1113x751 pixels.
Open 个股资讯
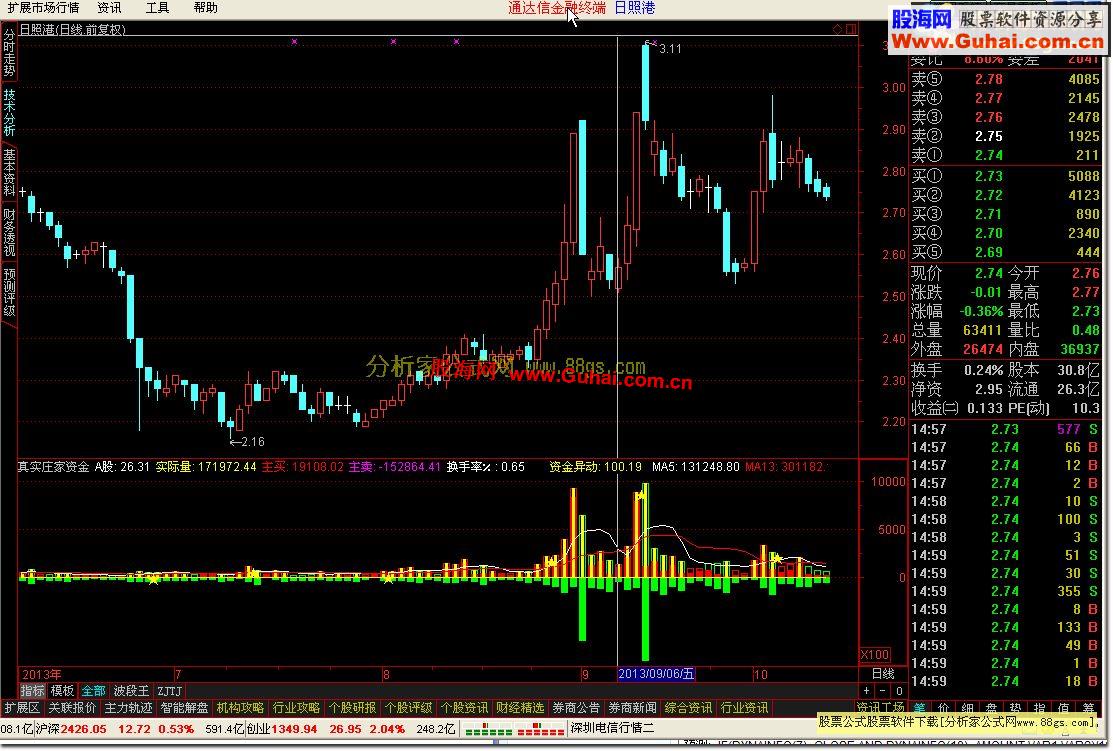[x=464, y=708]
